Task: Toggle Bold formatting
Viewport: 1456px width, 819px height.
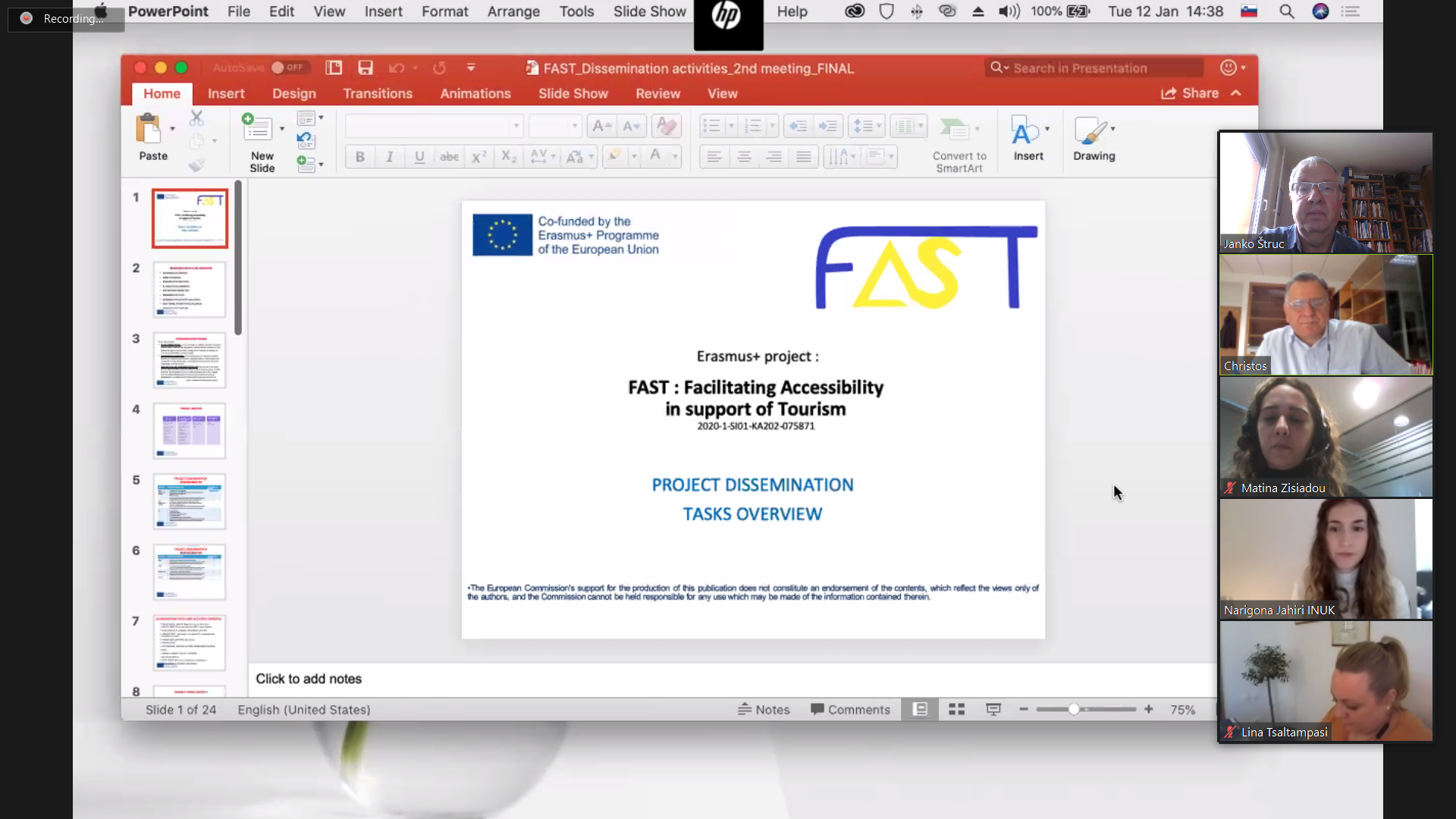Action: 360,157
